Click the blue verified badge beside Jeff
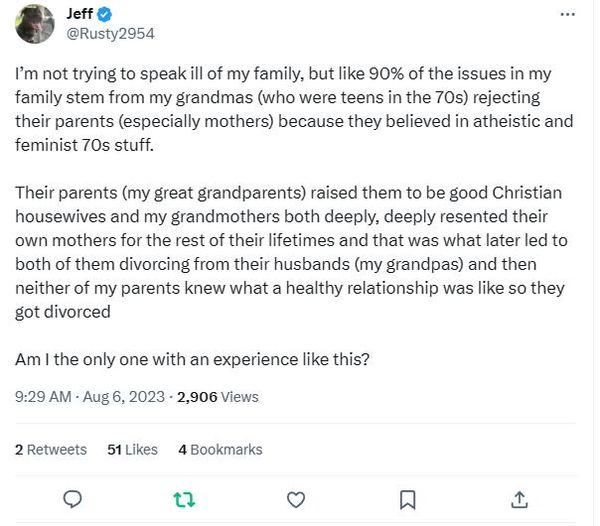The width and height of the screenshot is (600, 526). point(106,14)
